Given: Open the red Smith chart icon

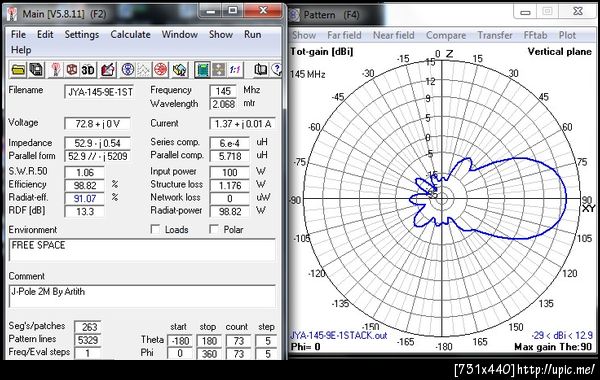Looking at the screenshot, I should (161, 70).
